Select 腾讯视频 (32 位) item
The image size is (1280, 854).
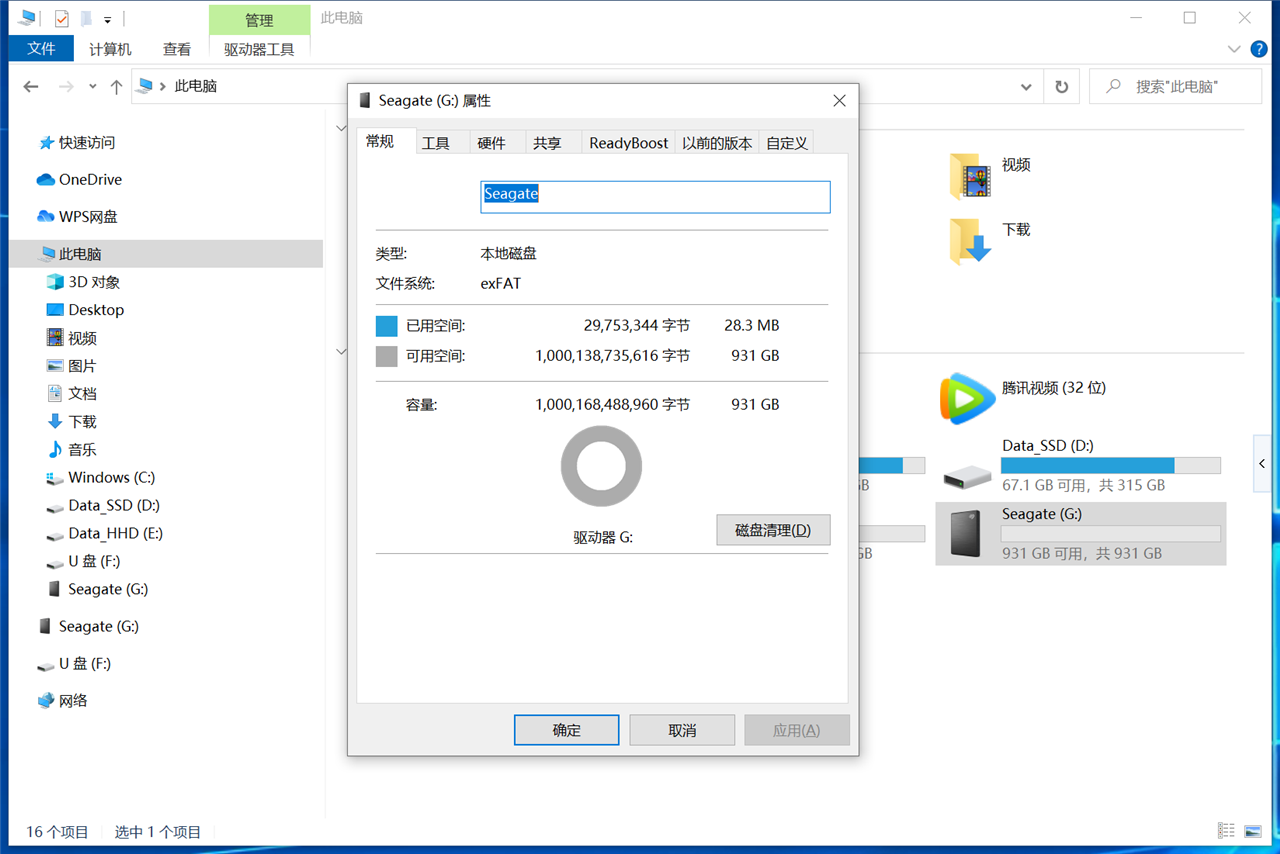coord(1023,397)
